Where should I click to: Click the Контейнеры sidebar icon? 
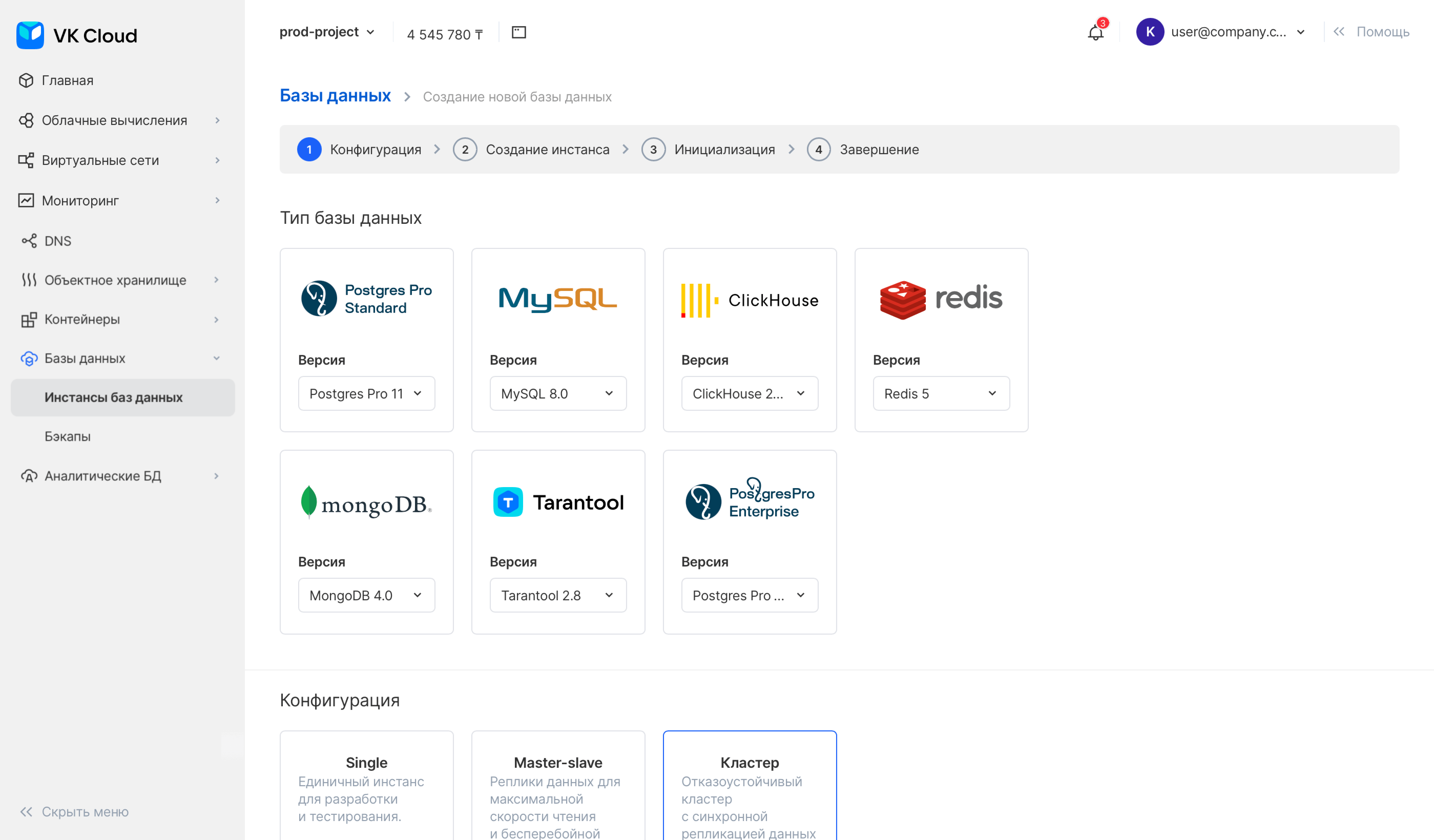pyautogui.click(x=29, y=319)
